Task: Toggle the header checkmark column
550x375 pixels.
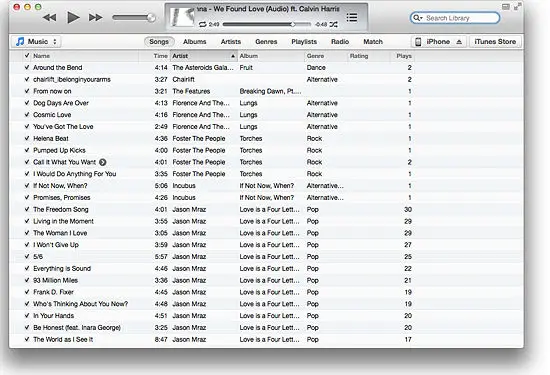Action: (x=27, y=55)
